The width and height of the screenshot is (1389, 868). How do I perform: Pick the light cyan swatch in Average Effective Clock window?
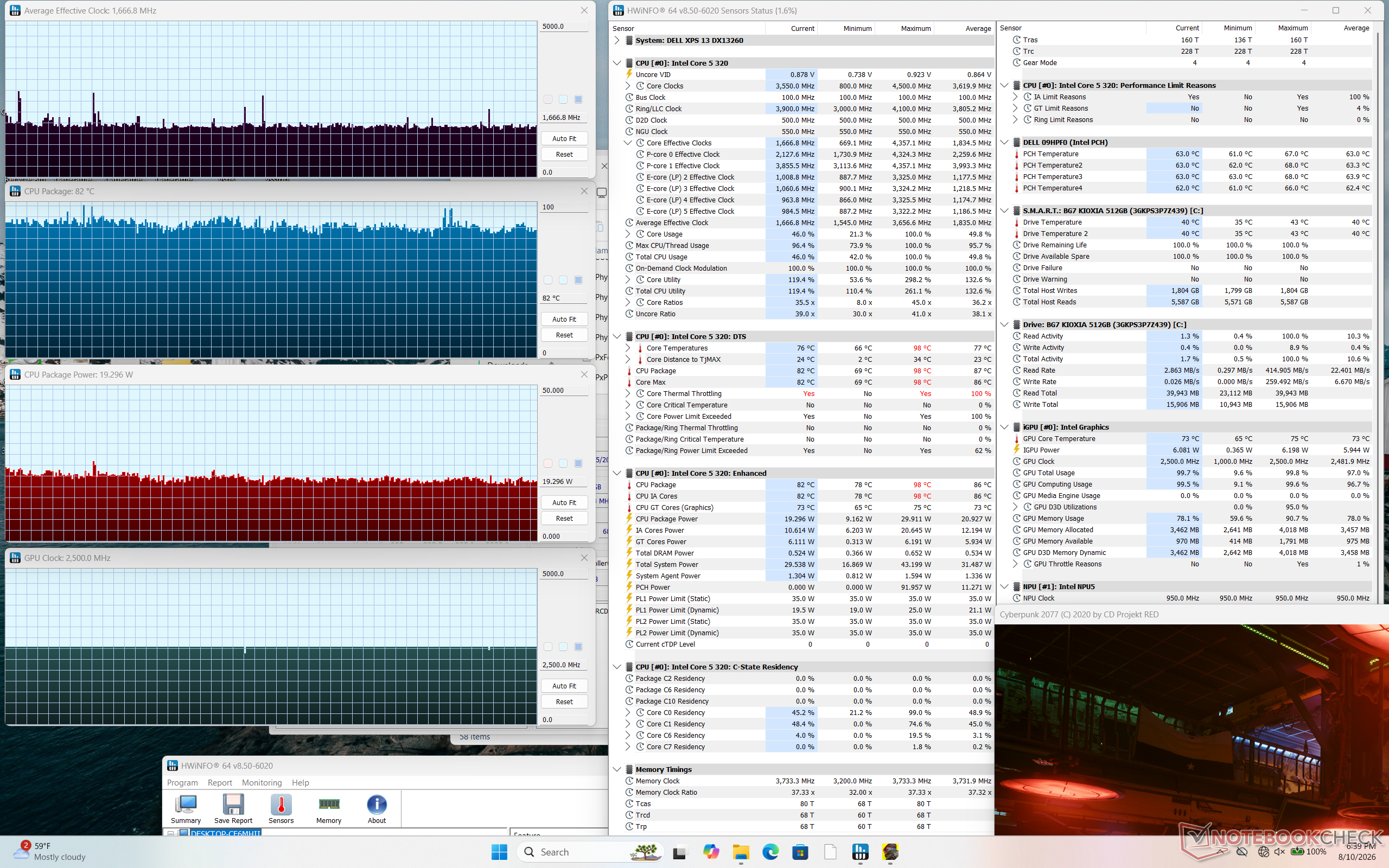point(563,99)
